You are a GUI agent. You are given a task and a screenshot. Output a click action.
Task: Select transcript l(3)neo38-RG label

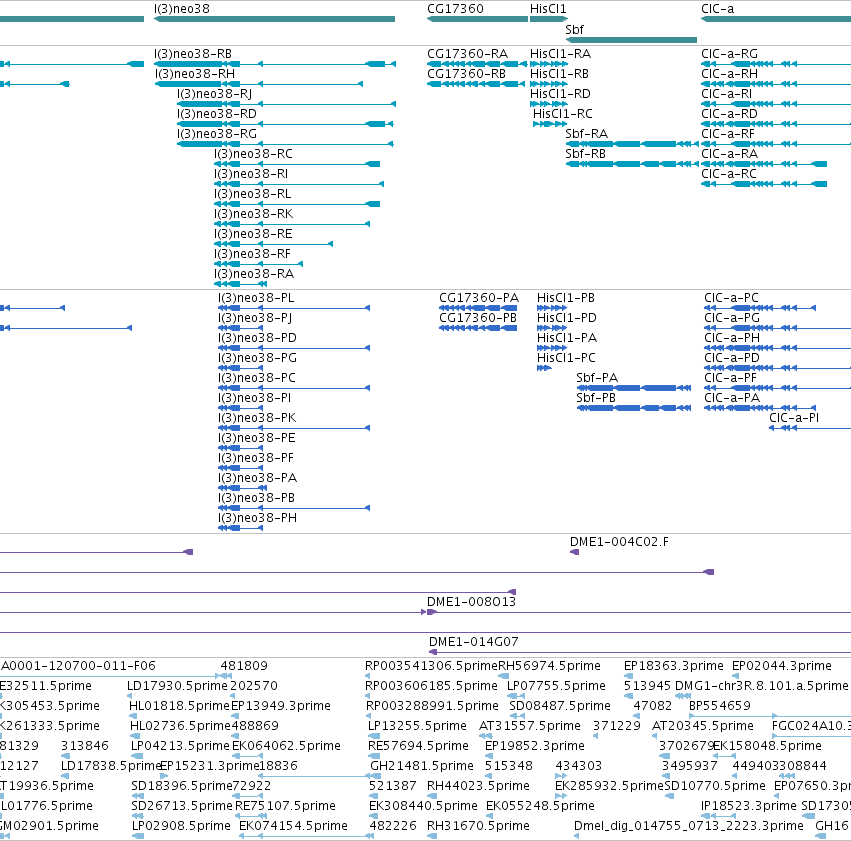tap(217, 134)
